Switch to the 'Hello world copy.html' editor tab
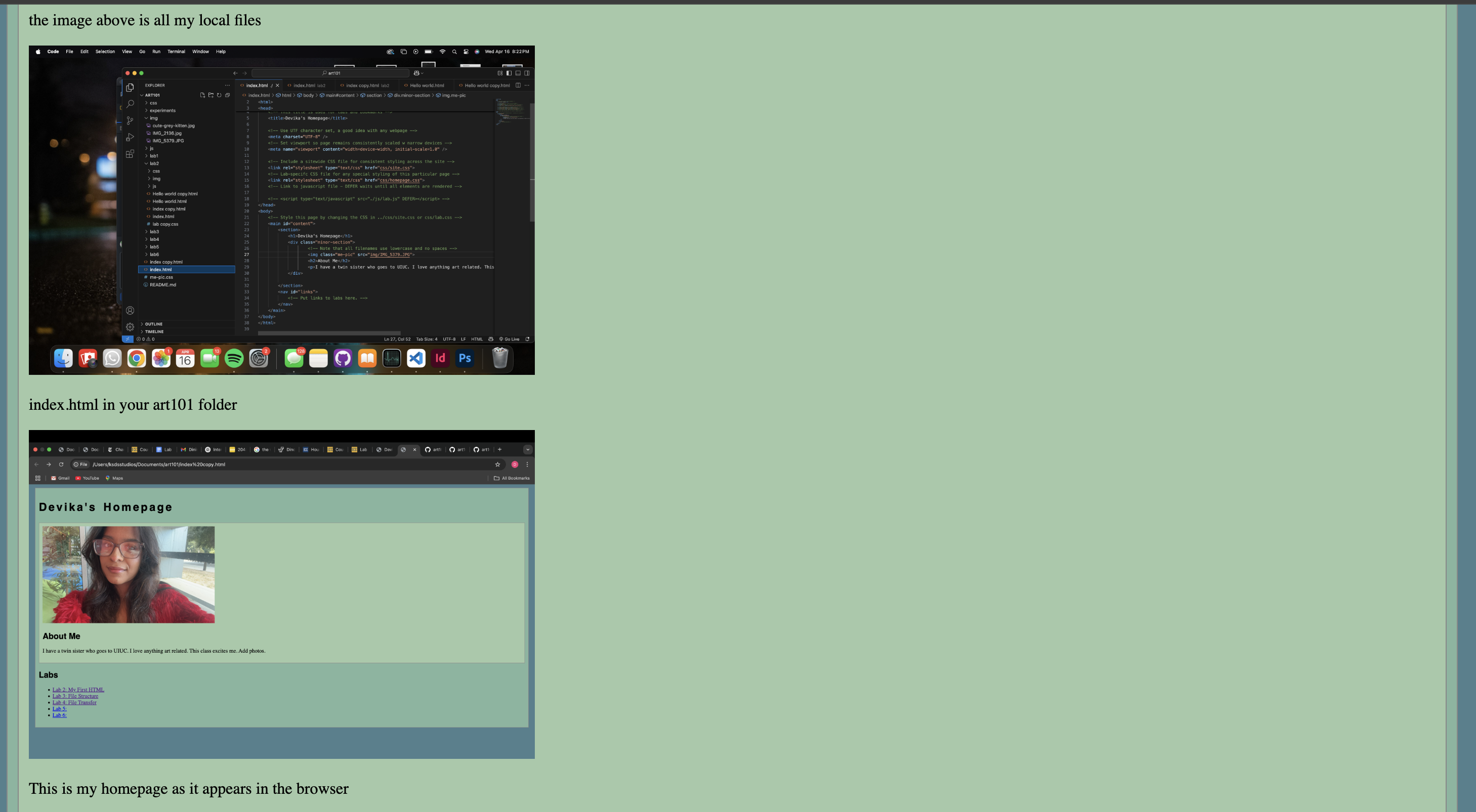 484,86
